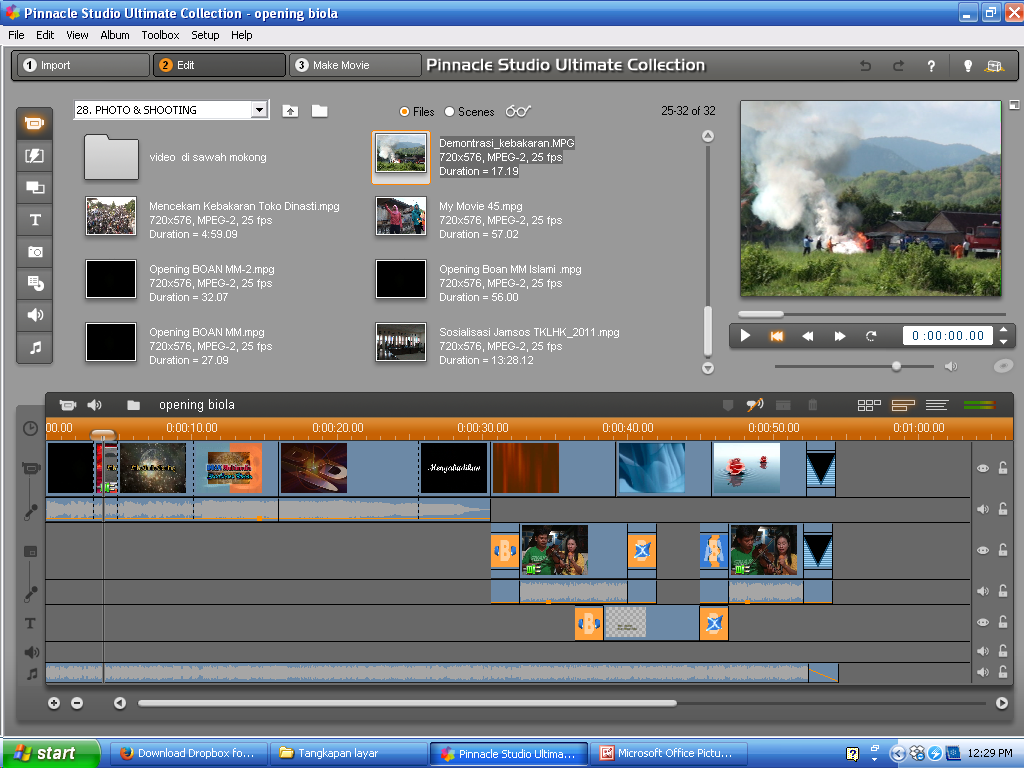
Task: Toggle the loop playback button
Action: 871,336
